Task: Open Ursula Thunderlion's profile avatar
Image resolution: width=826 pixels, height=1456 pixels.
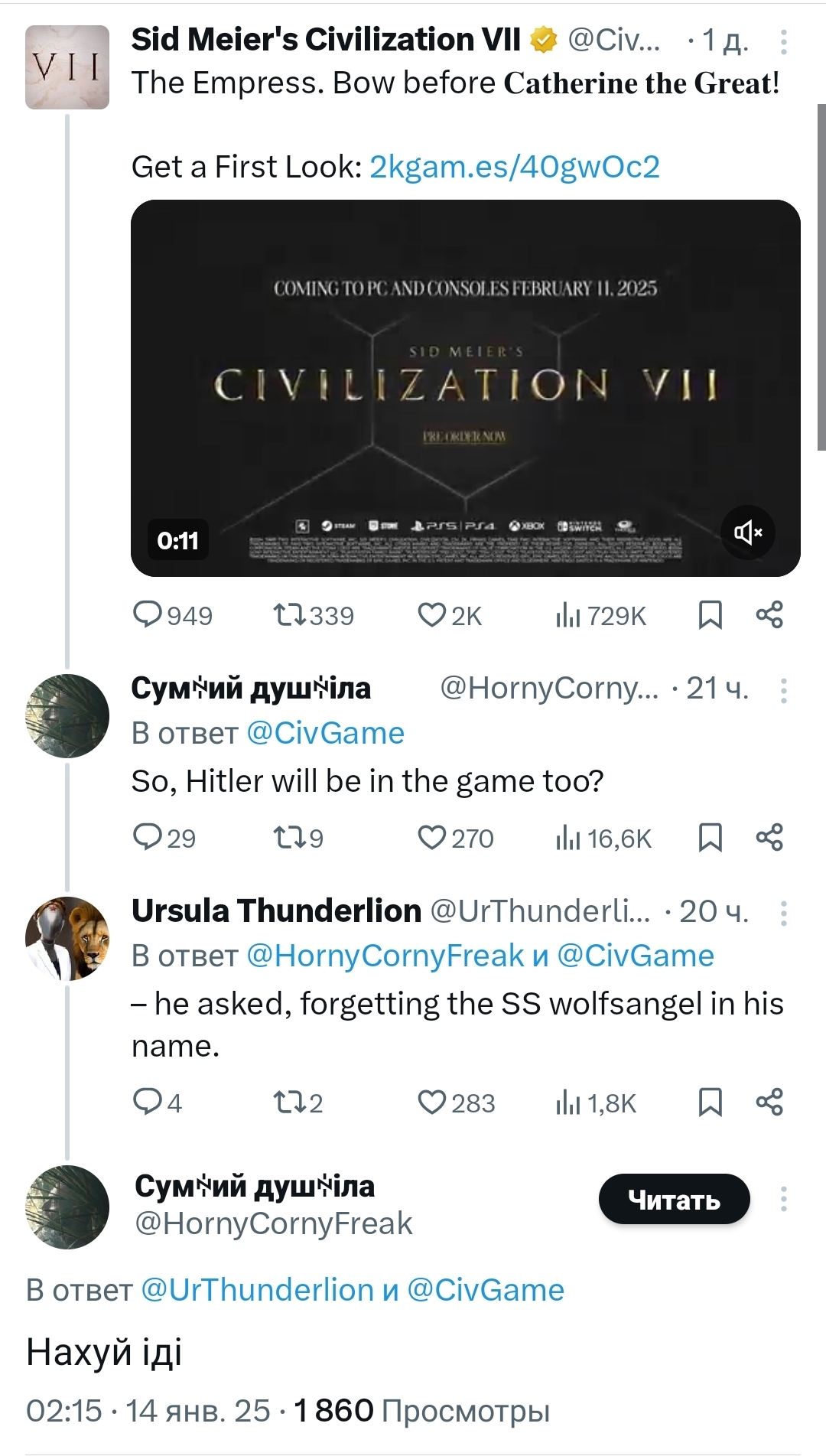Action: [x=67, y=939]
